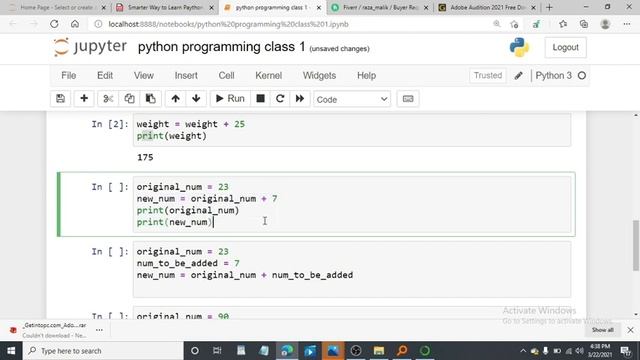Open the notification center icon
This screenshot has height=360, width=640.
point(626,351)
